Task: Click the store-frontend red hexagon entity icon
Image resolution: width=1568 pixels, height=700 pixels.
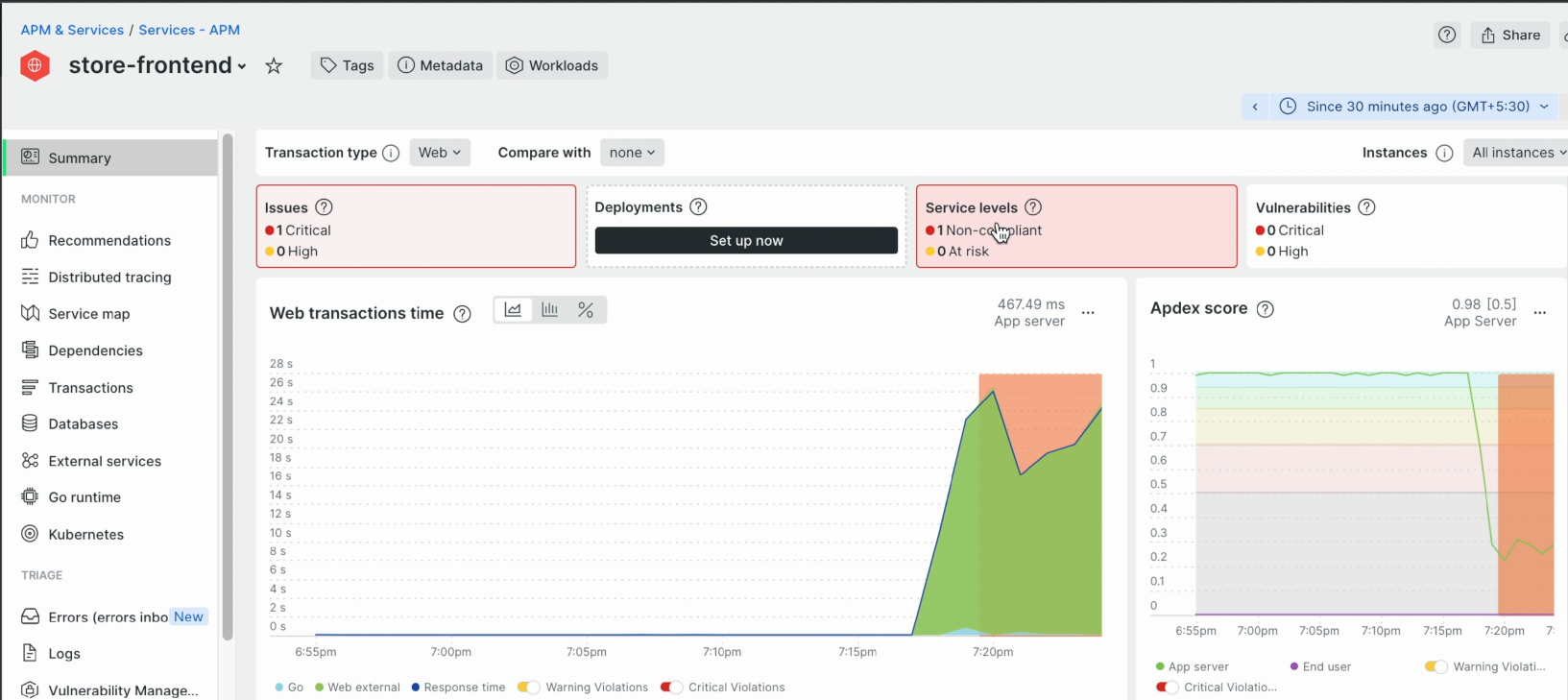Action: 35,65
